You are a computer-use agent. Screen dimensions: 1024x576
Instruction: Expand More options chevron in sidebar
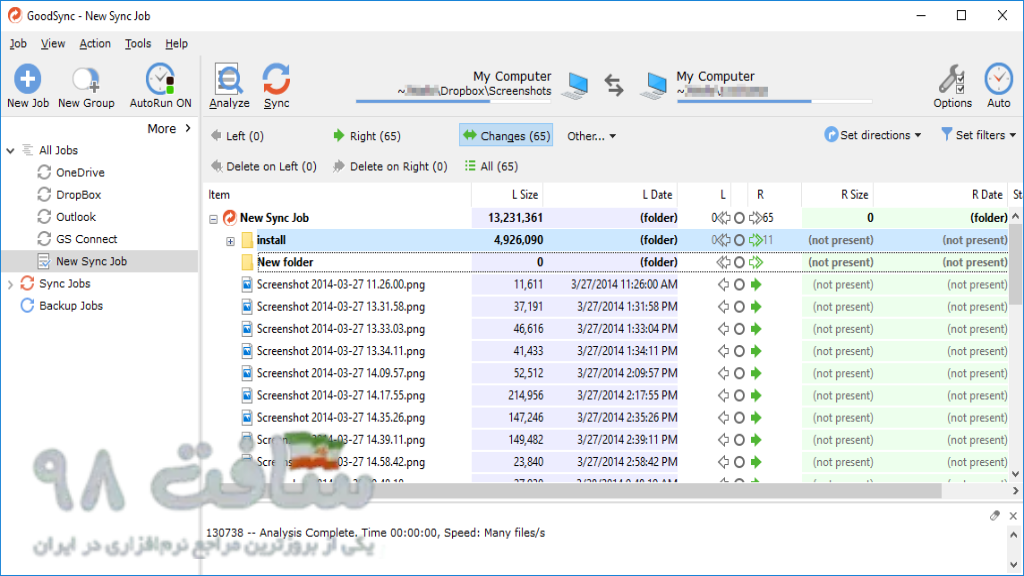coord(188,128)
